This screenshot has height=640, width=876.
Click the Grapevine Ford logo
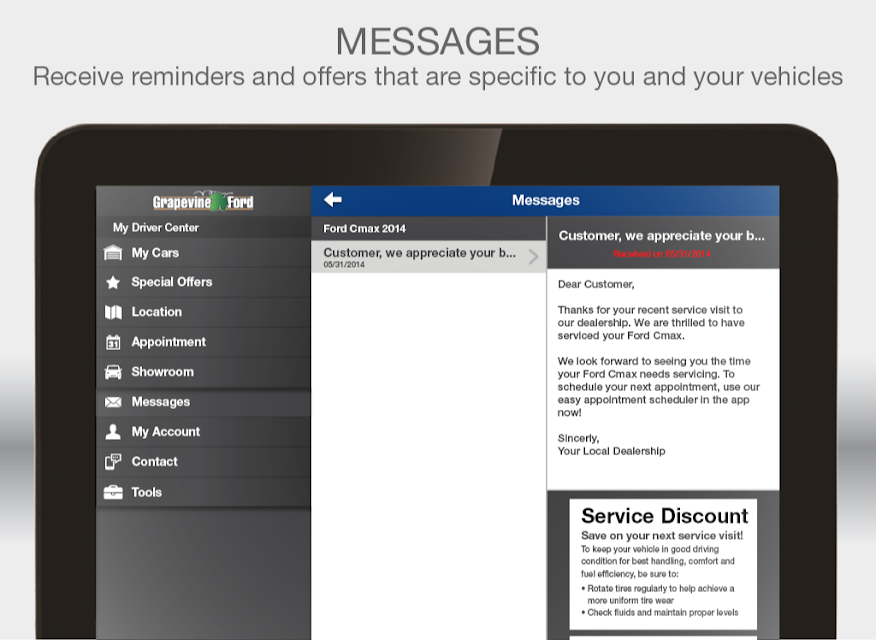click(203, 201)
